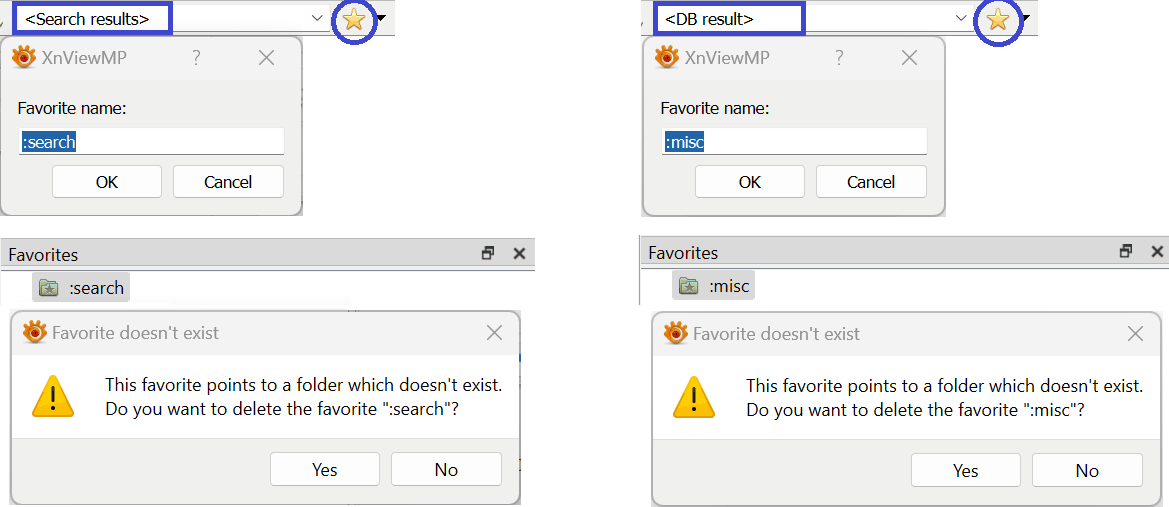Click the favorites star beside DB result
Viewport: 1169px width, 507px height.
pos(997,18)
